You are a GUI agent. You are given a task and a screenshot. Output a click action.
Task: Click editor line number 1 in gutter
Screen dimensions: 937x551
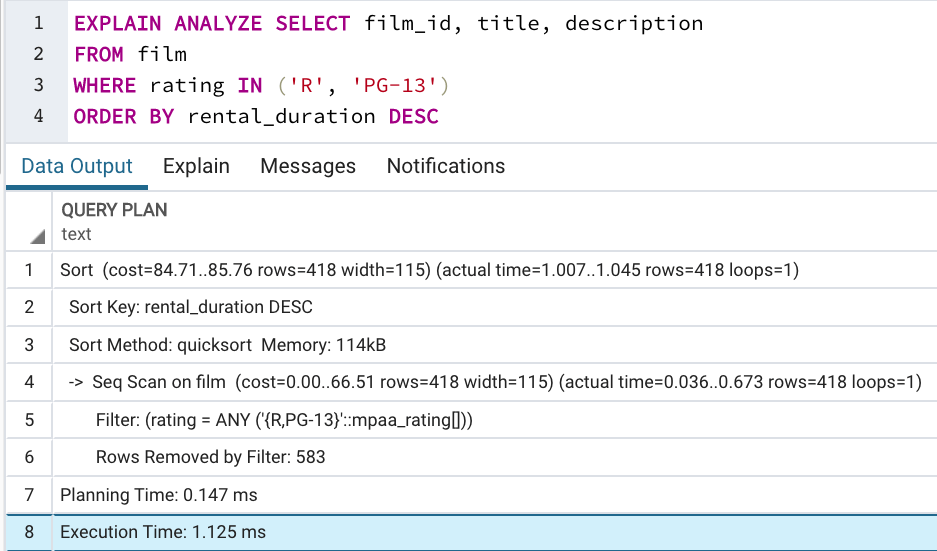click(x=38, y=23)
